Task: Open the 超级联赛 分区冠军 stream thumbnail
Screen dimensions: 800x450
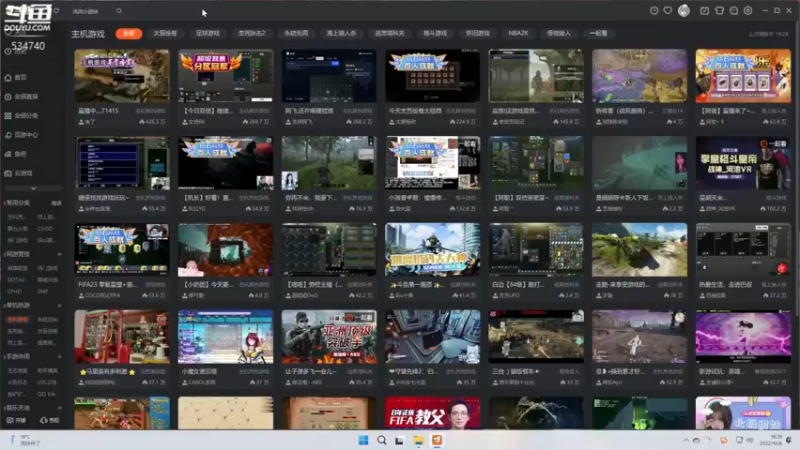Action: (x=226, y=76)
